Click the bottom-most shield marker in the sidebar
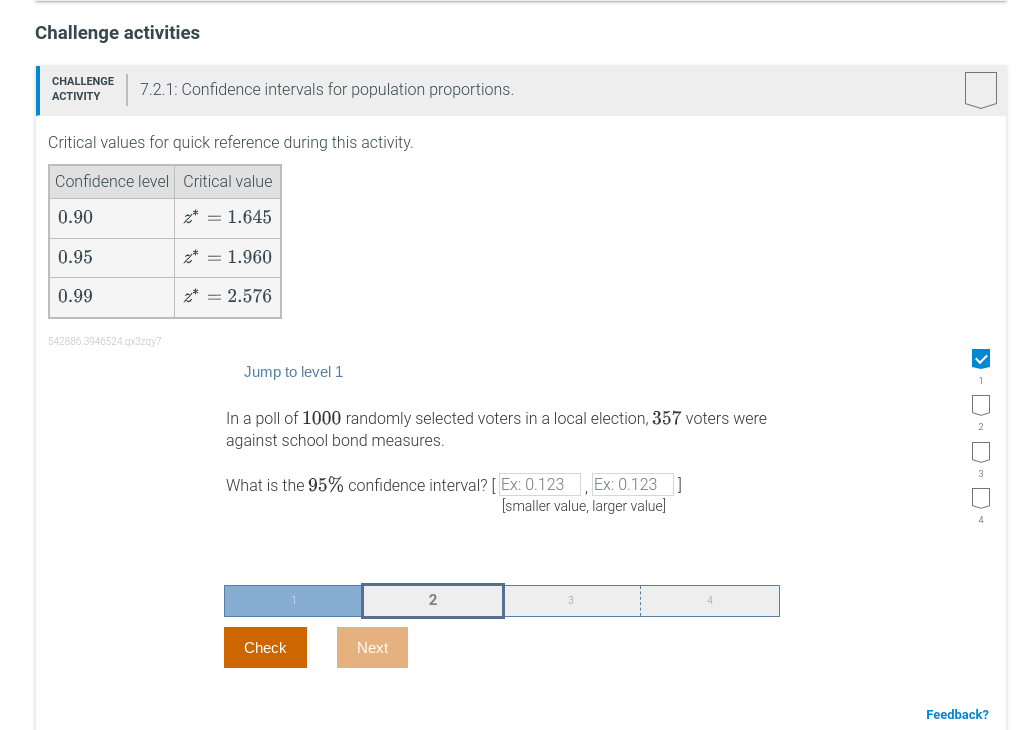This screenshot has height=730, width=1019. 980,497
